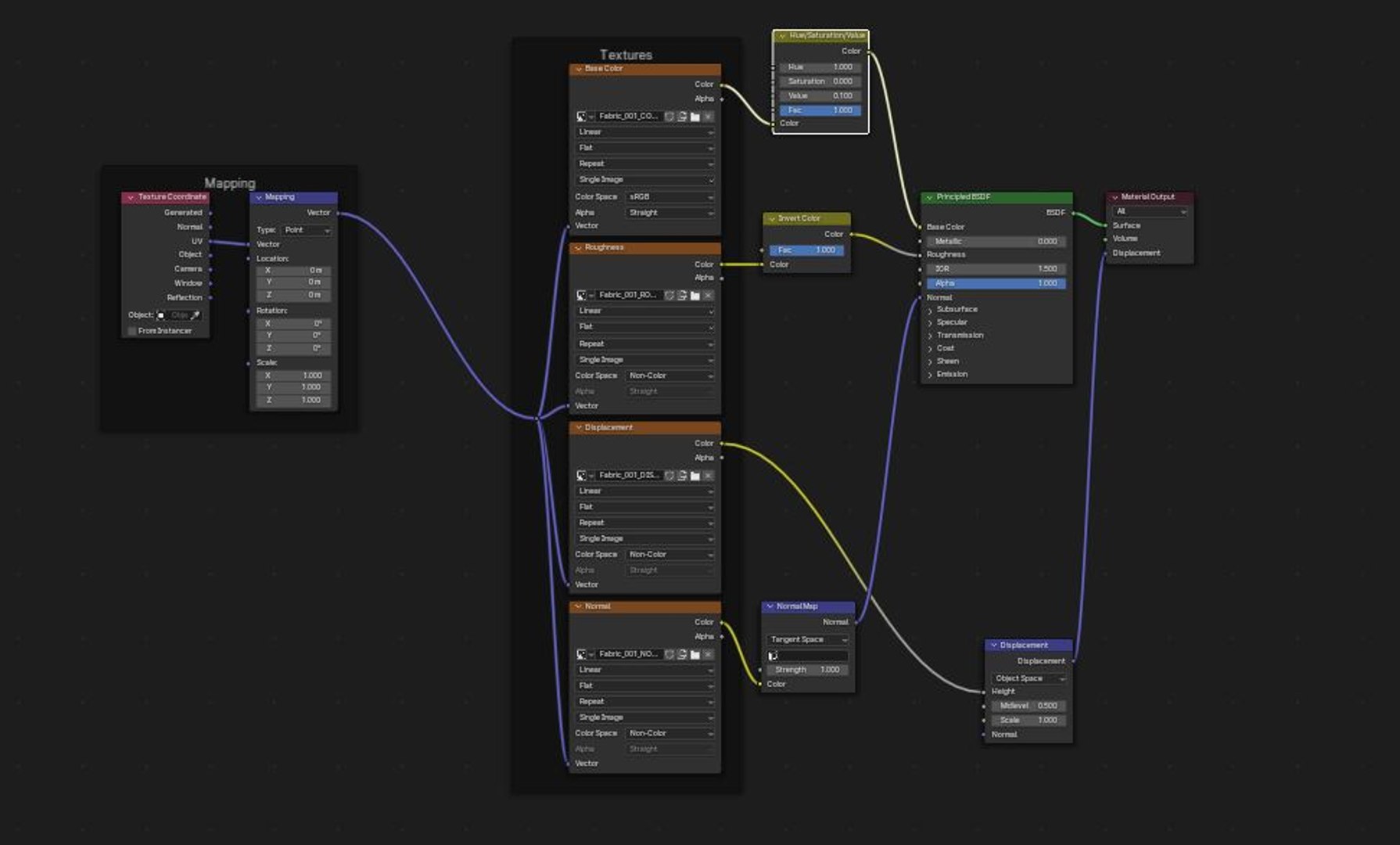This screenshot has height=845, width=1400.
Task: Browse images in the Roughness texture node
Action: click(x=584, y=296)
